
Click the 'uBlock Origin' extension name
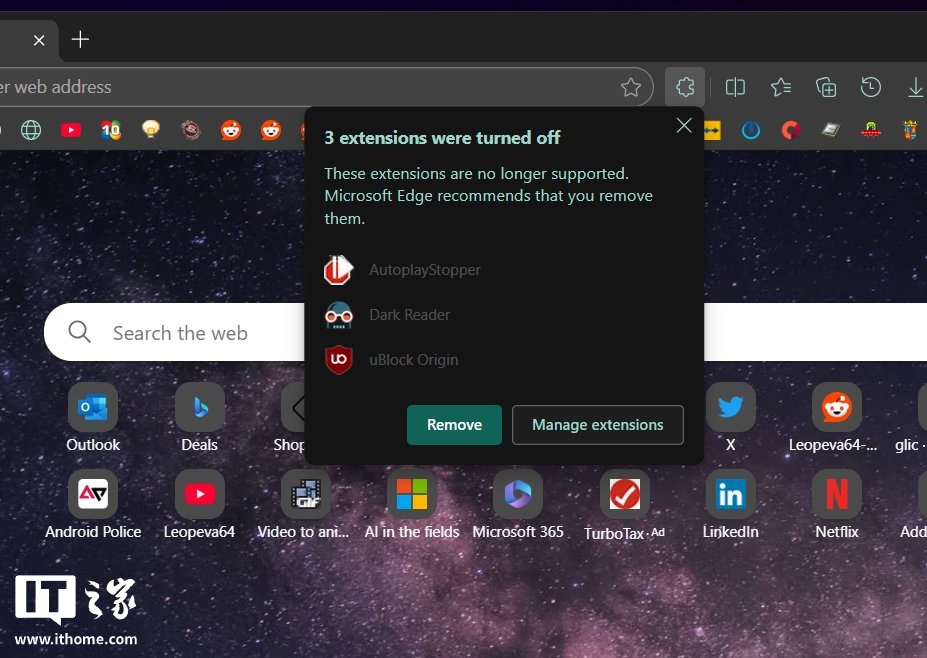tap(413, 360)
